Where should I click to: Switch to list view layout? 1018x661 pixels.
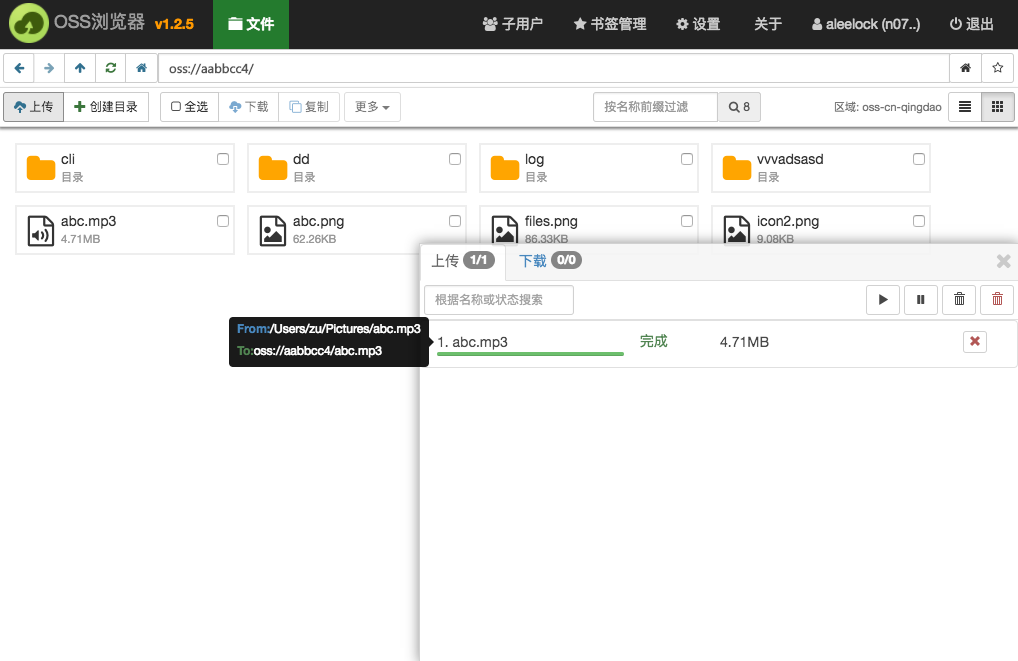pyautogui.click(x=964, y=106)
